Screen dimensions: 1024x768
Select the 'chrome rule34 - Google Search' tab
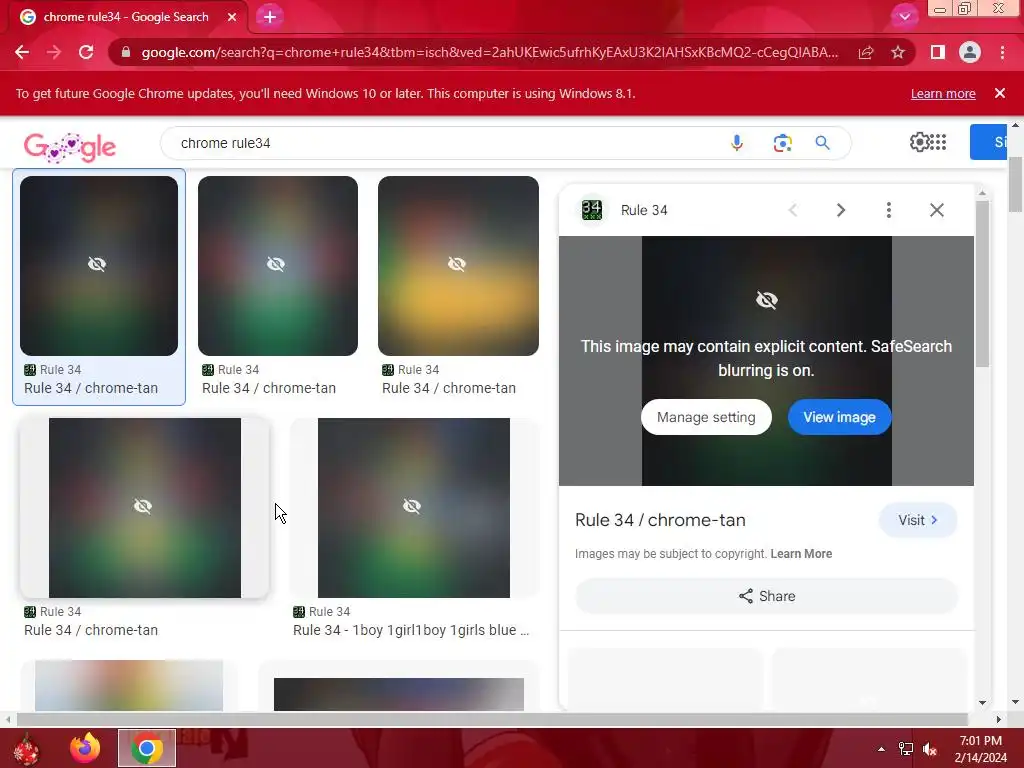(x=125, y=17)
